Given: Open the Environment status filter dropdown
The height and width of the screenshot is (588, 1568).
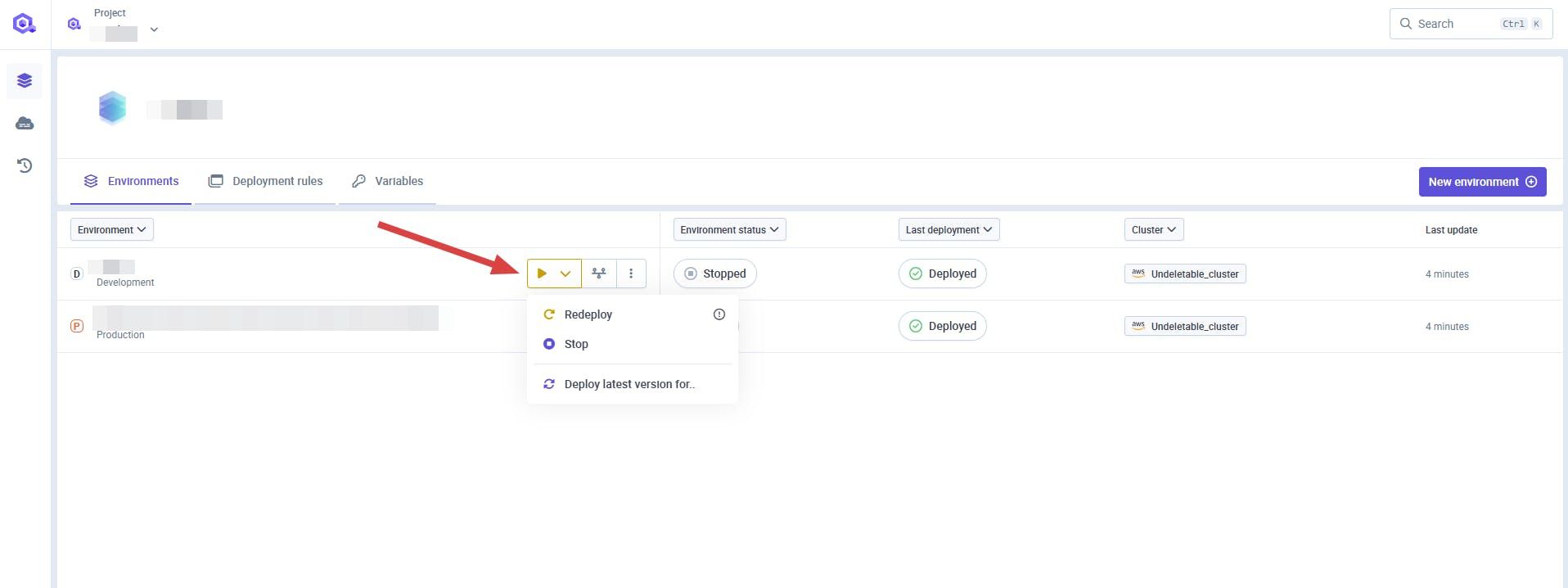Looking at the screenshot, I should click(x=729, y=230).
